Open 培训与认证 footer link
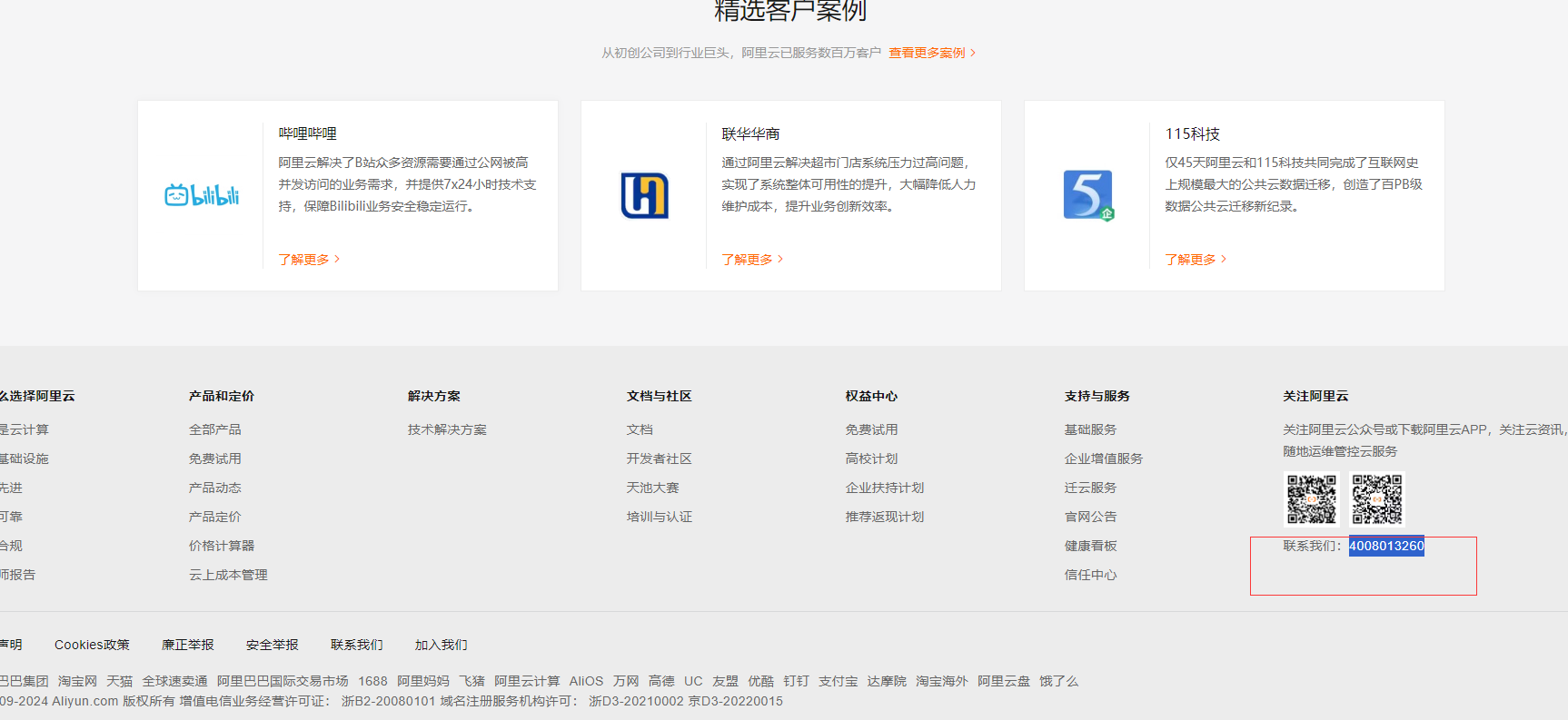Screen dimensions: 1568x720 [x=660, y=517]
